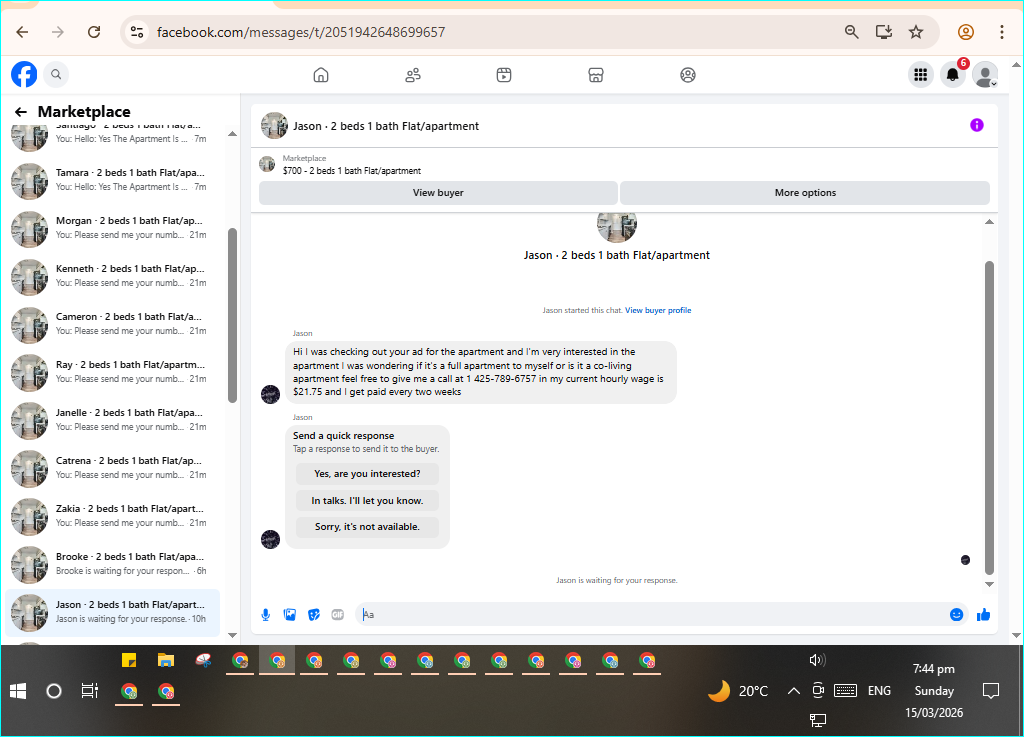Image resolution: width=1024 pixels, height=737 pixels.
Task: Open Facebook search magnifier
Action: coord(56,74)
